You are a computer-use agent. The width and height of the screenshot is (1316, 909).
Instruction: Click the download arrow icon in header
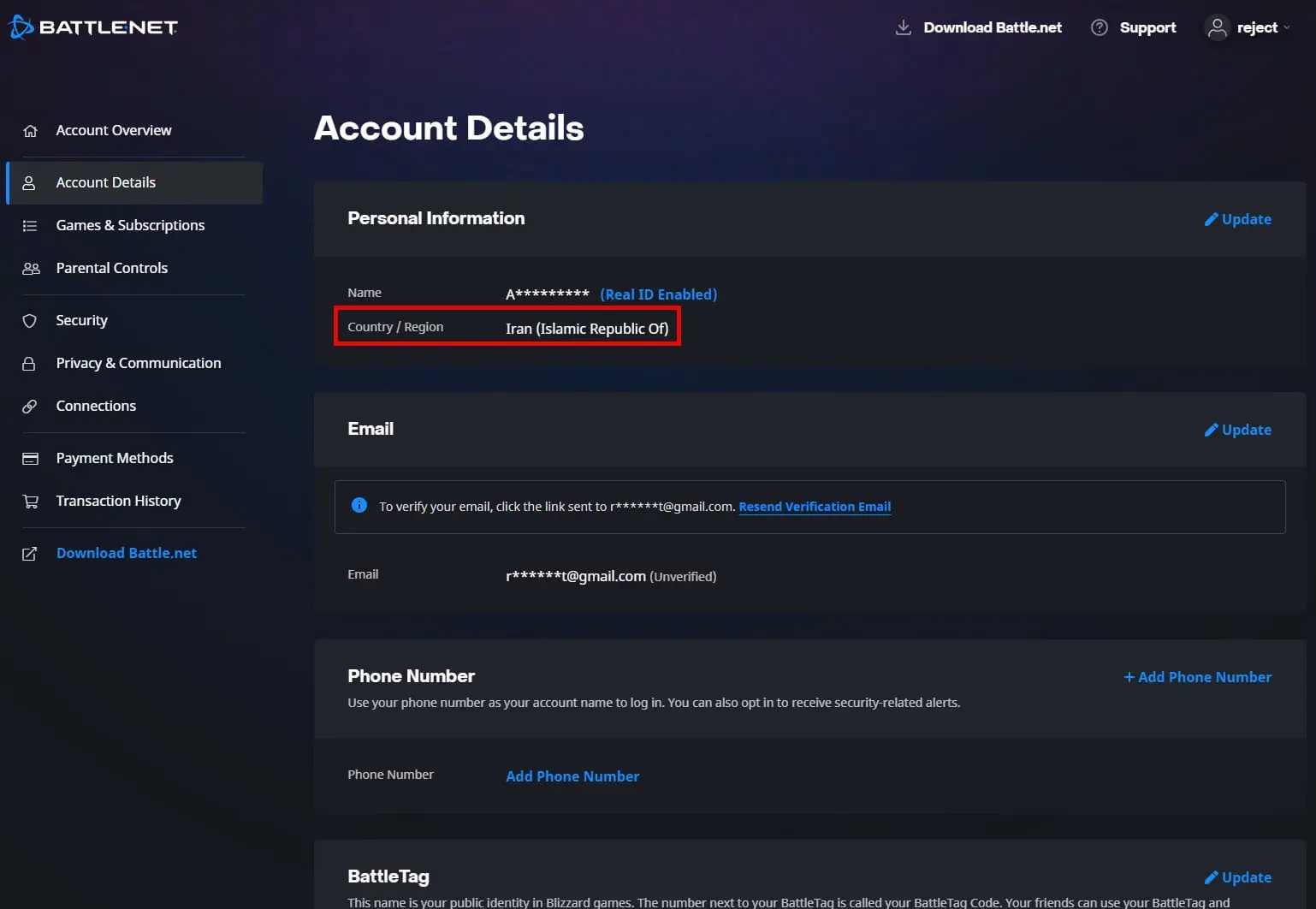tap(903, 27)
